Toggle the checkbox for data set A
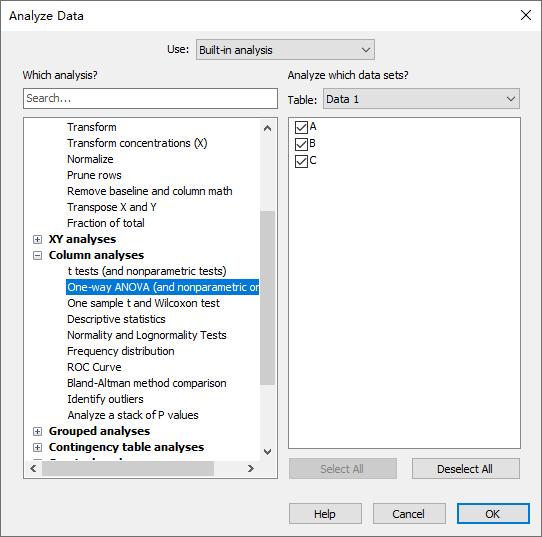542x537 pixels. coord(301,127)
